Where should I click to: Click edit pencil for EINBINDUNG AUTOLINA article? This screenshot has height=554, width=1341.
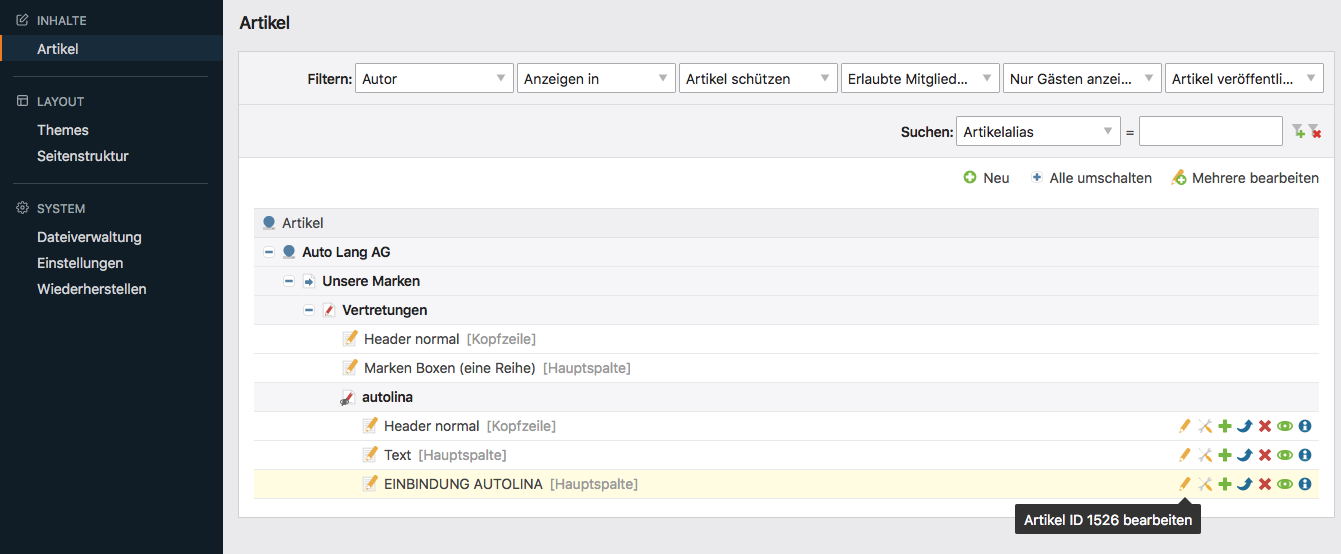1185,484
